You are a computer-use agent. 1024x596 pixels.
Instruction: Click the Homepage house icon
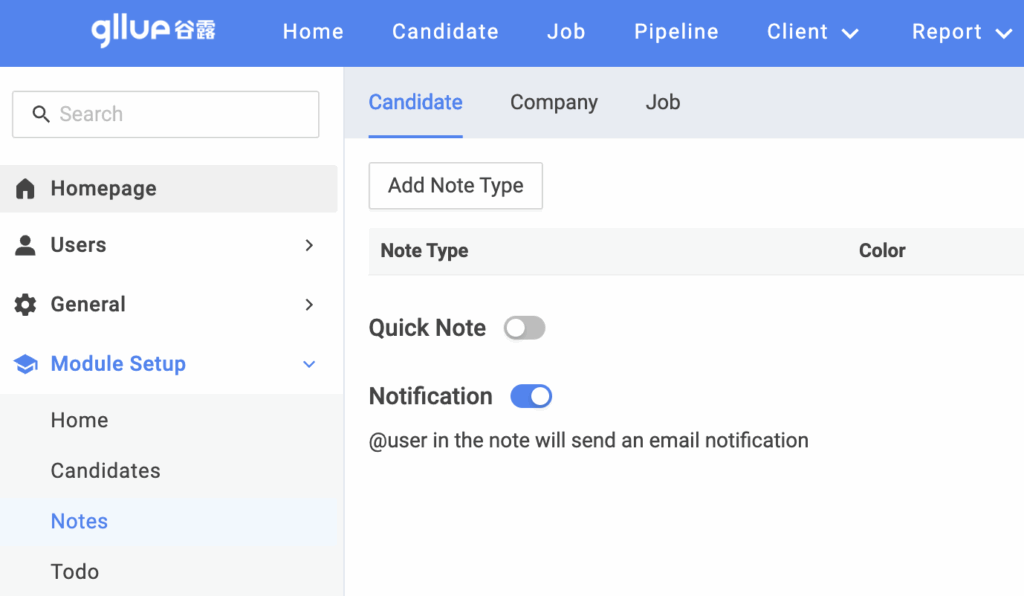tap(25, 189)
